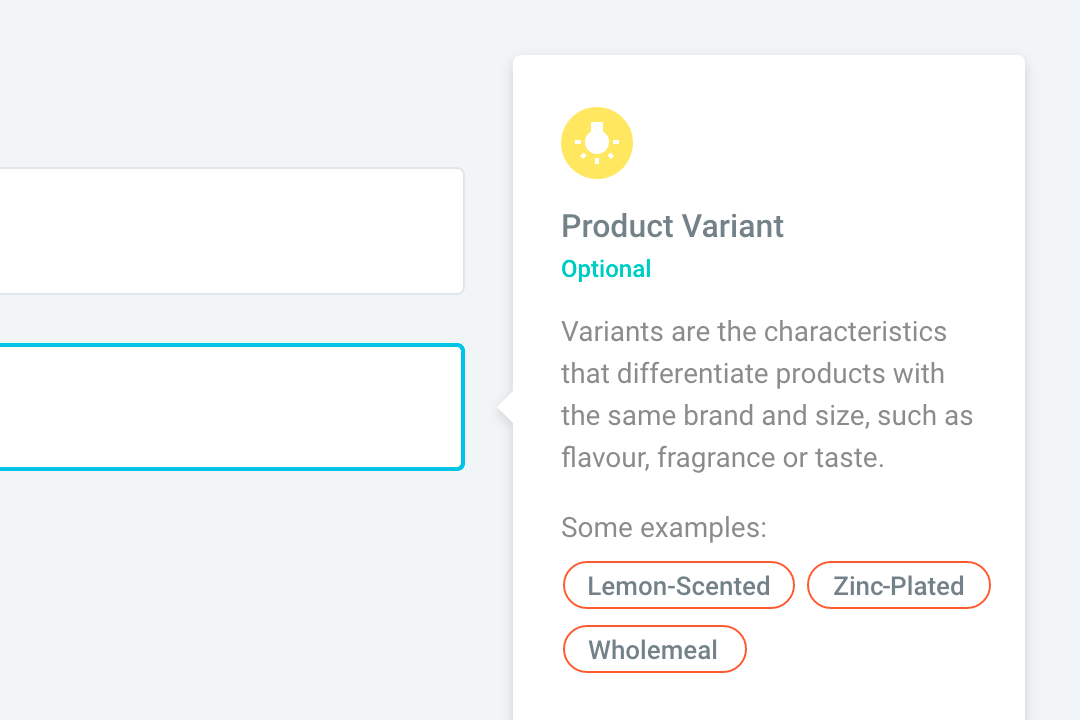Click the teal Optional label

(x=606, y=269)
